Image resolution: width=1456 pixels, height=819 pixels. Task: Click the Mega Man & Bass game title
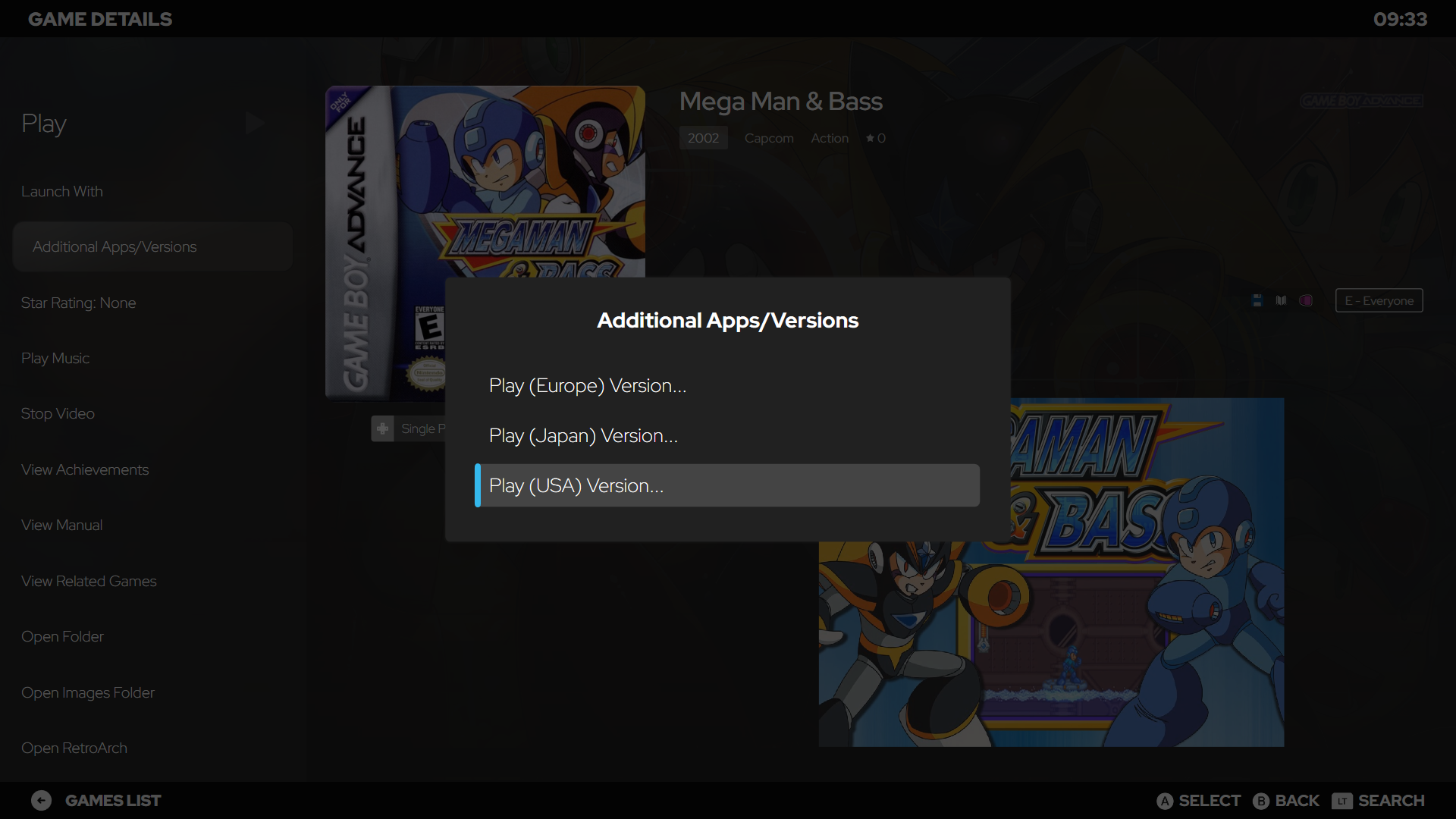point(780,101)
